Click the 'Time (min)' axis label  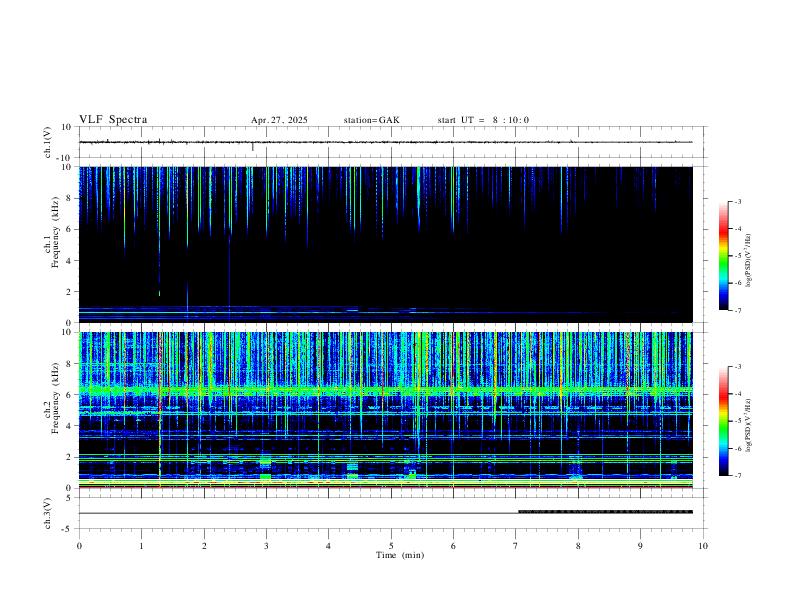400,555
